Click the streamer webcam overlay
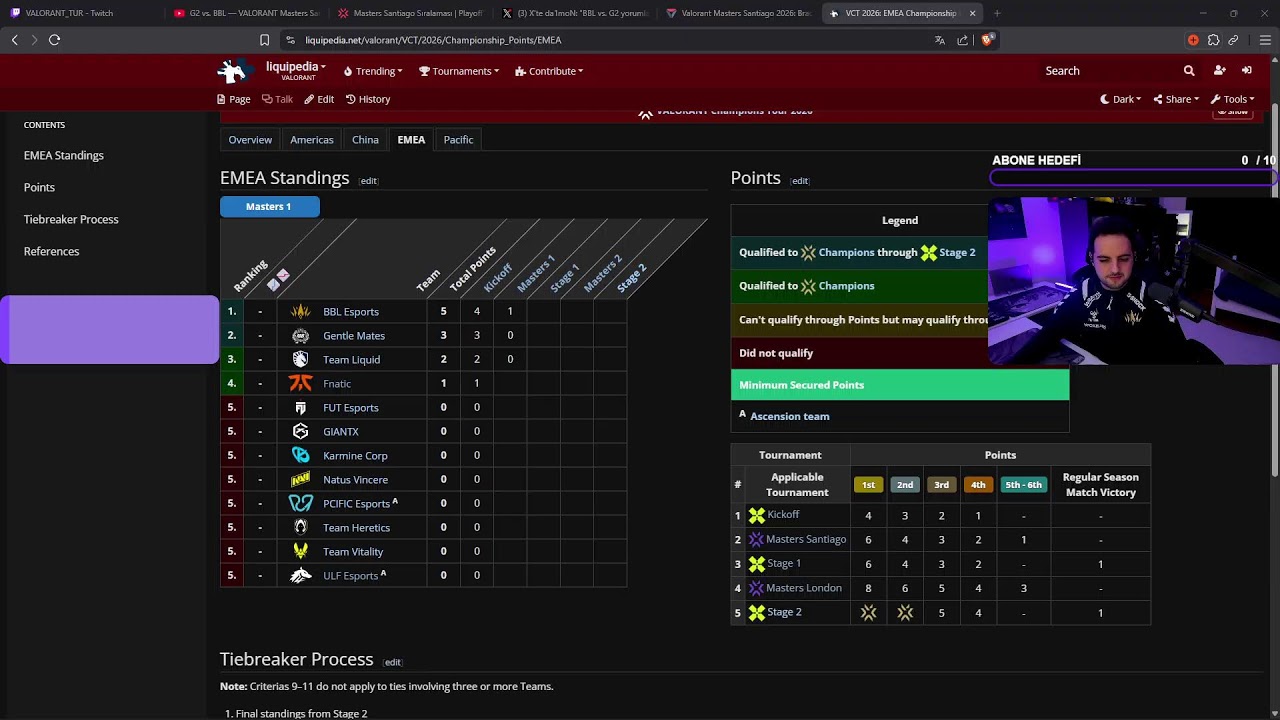The height and width of the screenshot is (720, 1280). click(x=1134, y=281)
